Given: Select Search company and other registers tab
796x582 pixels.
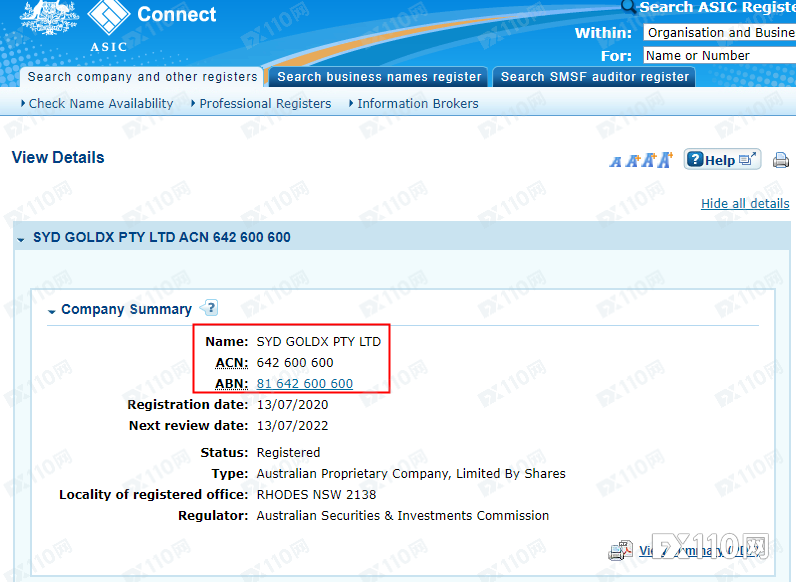Looking at the screenshot, I should [x=142, y=77].
